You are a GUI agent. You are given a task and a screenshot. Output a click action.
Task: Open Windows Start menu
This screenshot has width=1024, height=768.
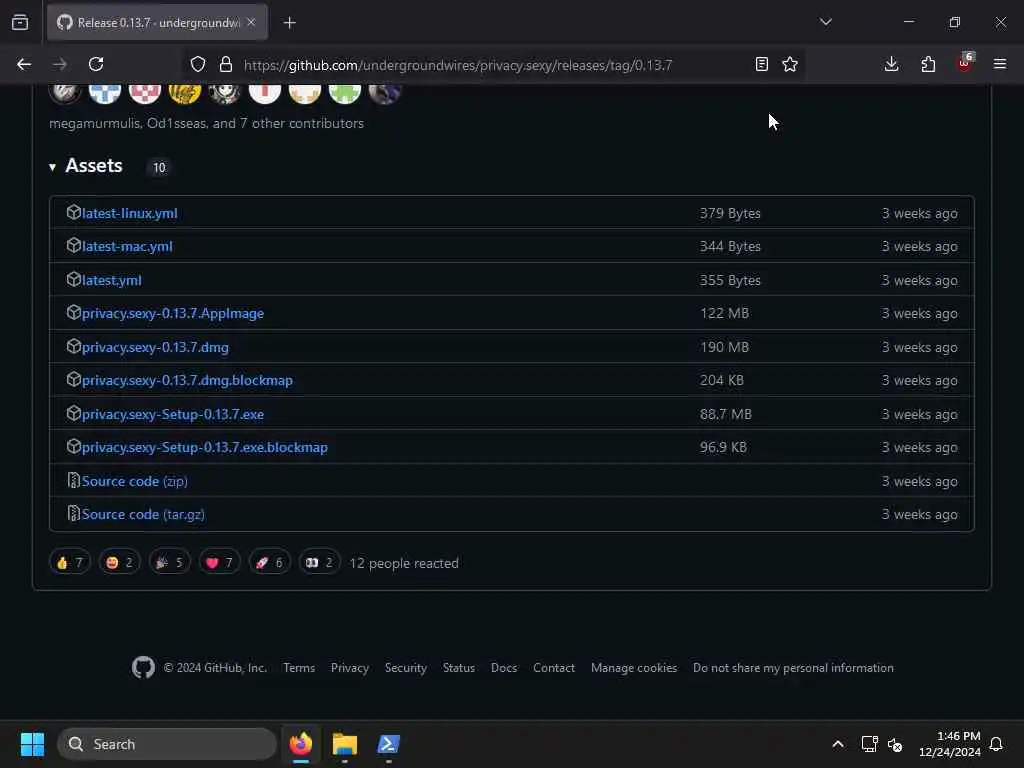point(32,744)
